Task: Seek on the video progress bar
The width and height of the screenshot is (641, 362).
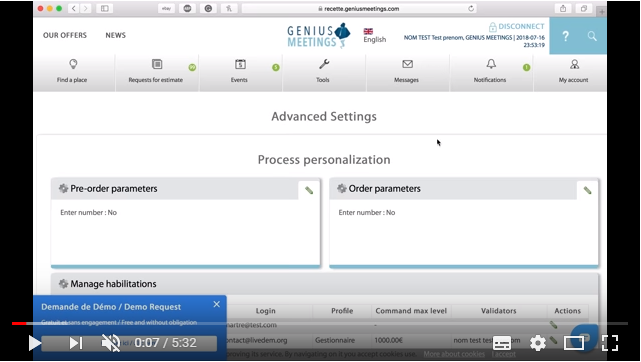Action: pyautogui.click(x=320, y=324)
